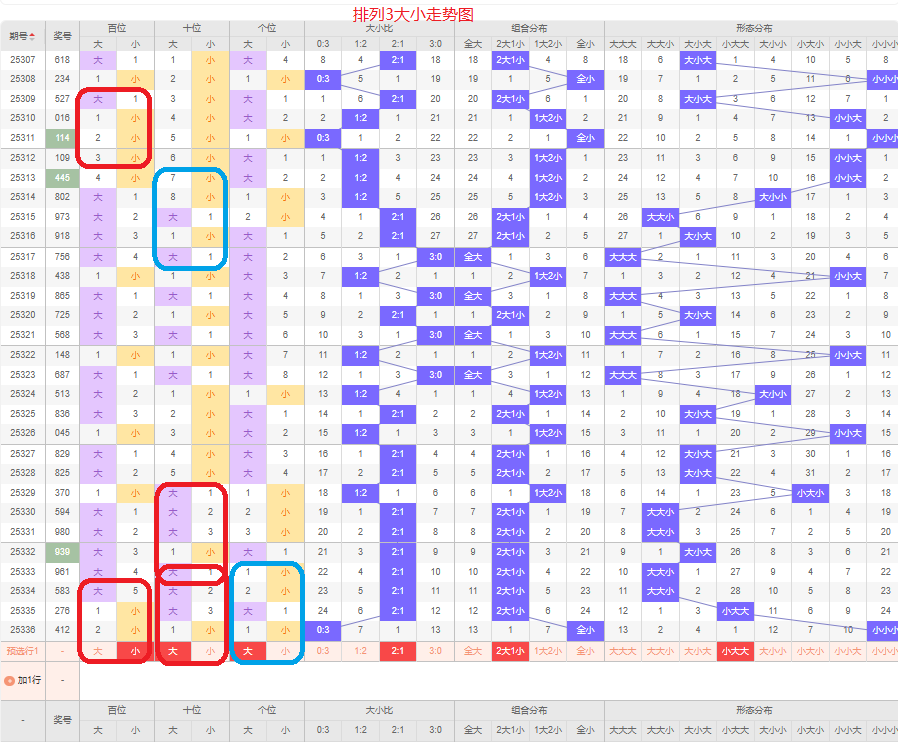Pick 全大 in 预选行1

point(473,651)
